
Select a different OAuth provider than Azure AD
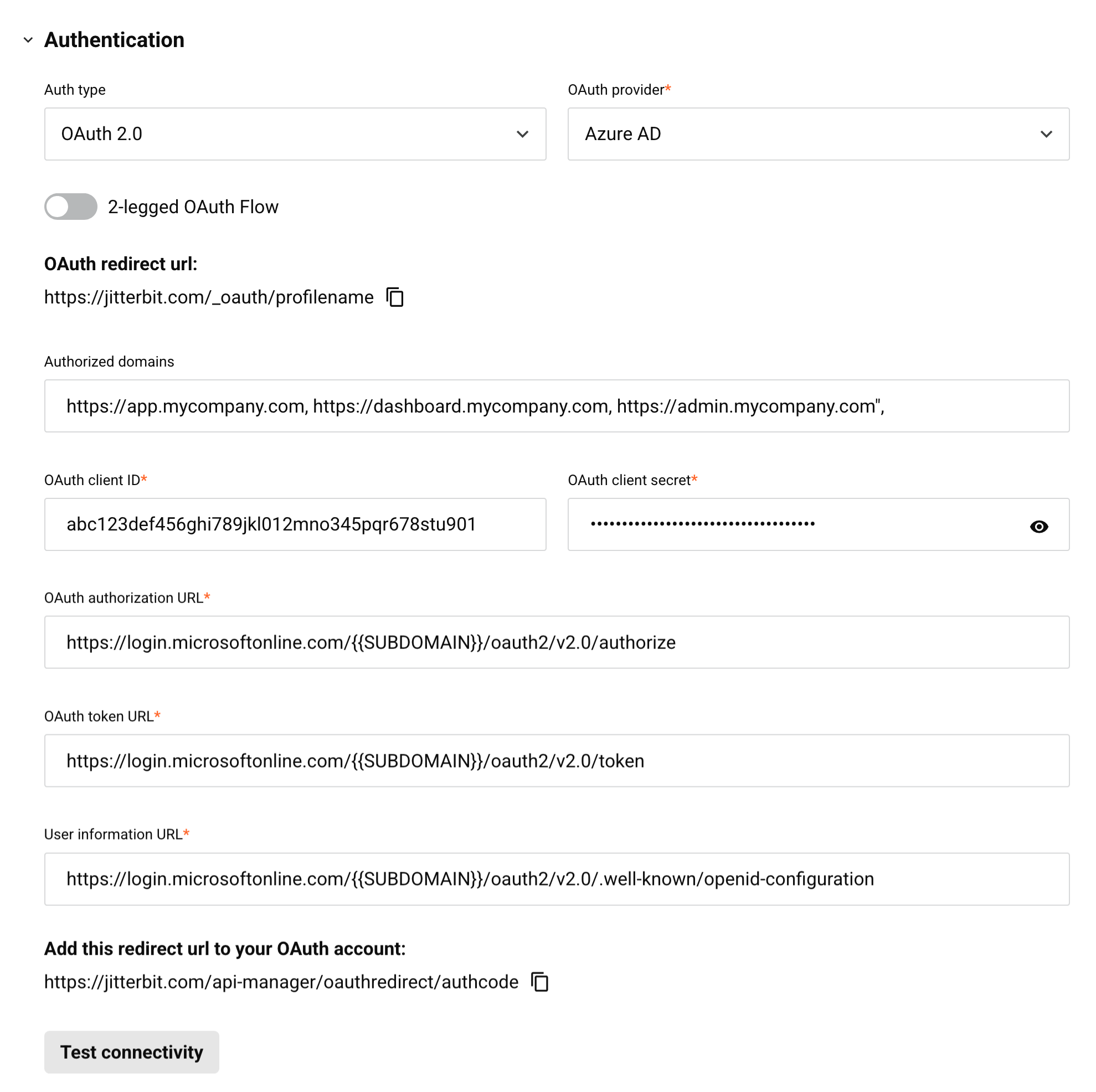(x=817, y=135)
